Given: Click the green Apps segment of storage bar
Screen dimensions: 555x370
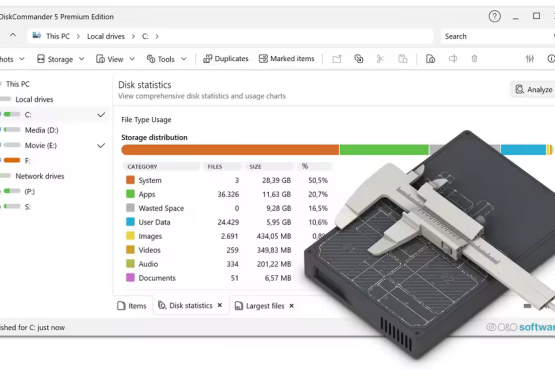Looking at the screenshot, I should coord(384,150).
